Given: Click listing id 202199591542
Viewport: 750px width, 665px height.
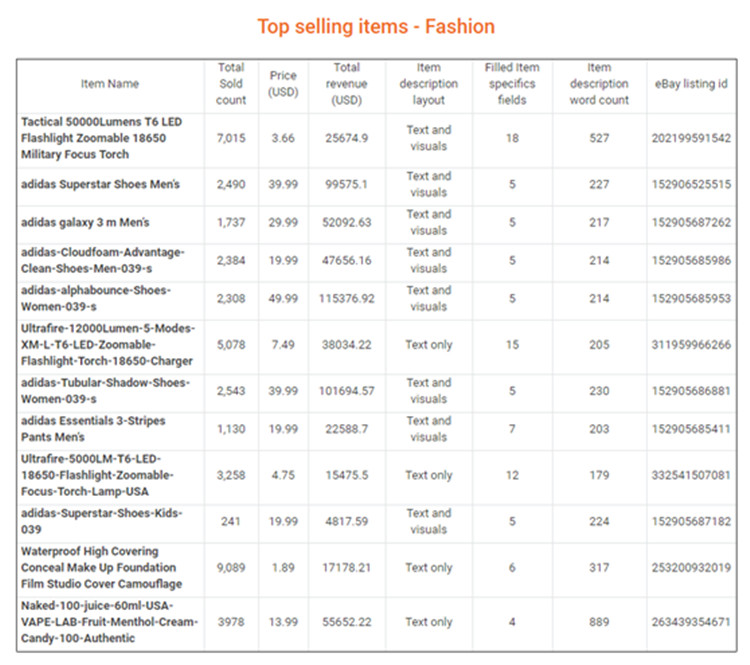Looking at the screenshot, I should click(x=691, y=138).
